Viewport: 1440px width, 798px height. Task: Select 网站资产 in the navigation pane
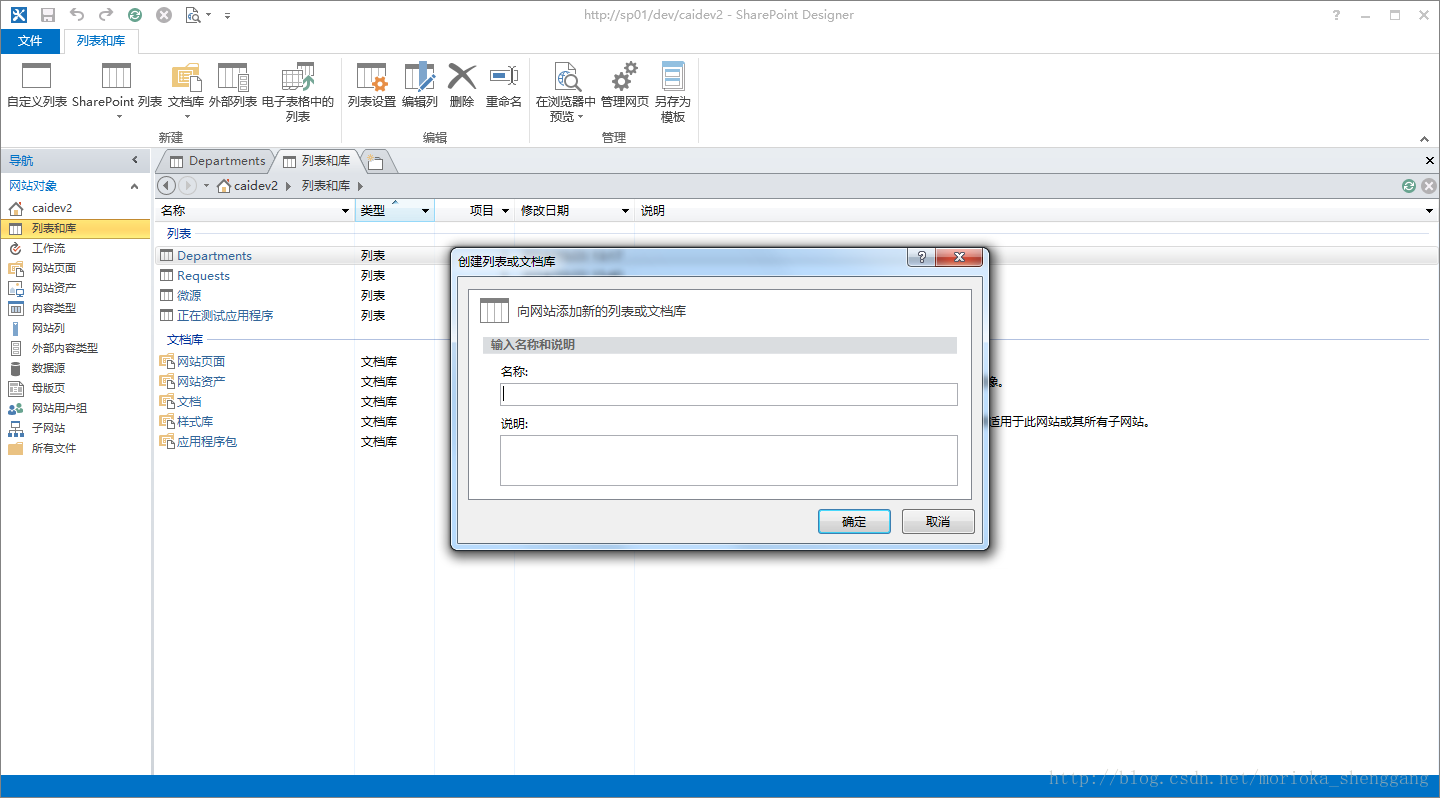pyautogui.click(x=54, y=288)
